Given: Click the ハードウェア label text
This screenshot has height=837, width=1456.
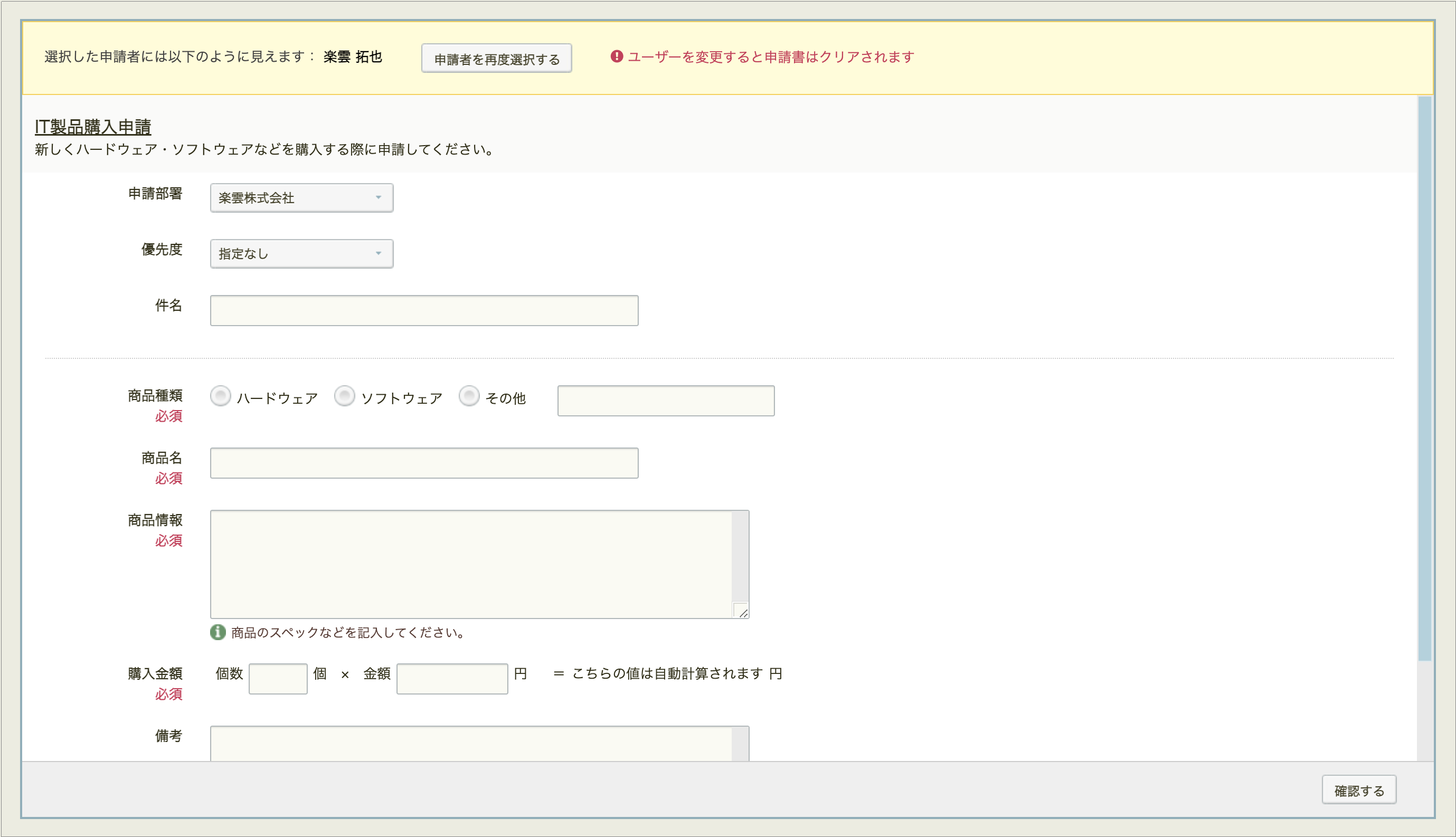Looking at the screenshot, I should (x=278, y=398).
